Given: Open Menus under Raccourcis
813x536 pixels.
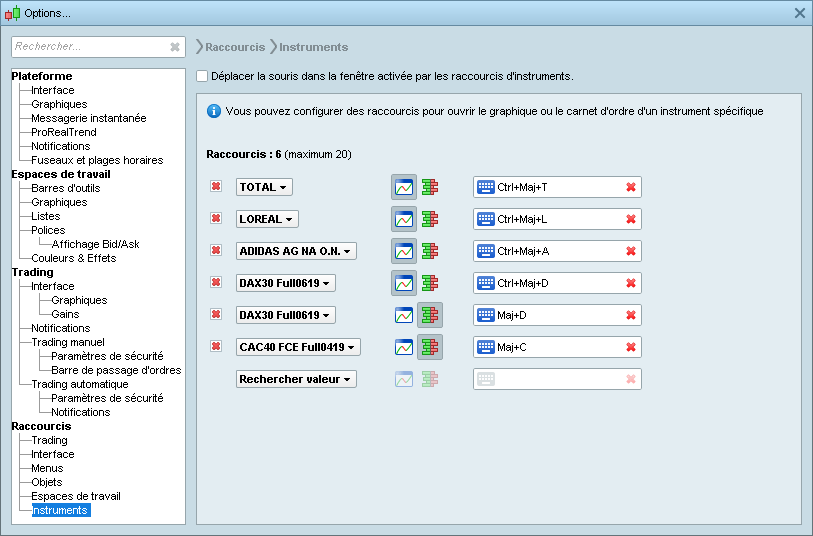Looking at the screenshot, I should click(x=47, y=468).
